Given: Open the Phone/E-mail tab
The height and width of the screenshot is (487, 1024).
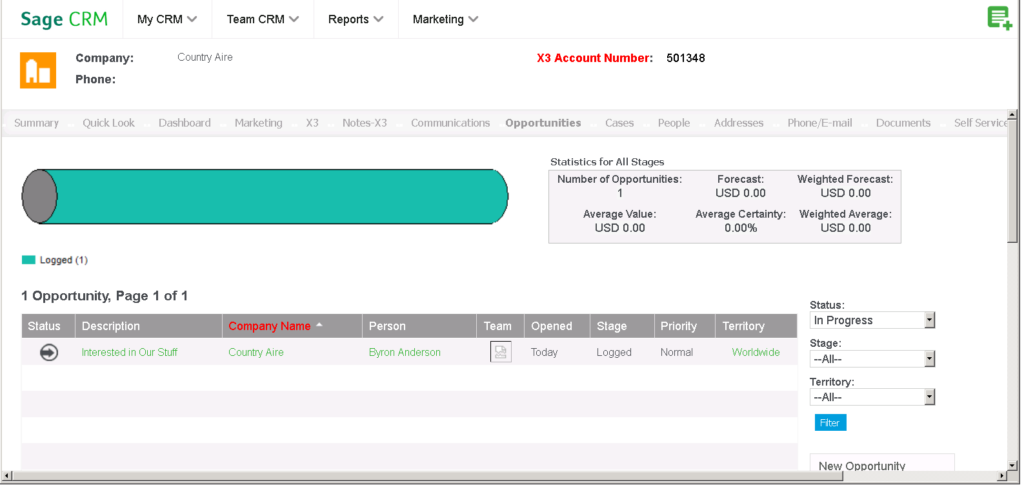Looking at the screenshot, I should [820, 123].
